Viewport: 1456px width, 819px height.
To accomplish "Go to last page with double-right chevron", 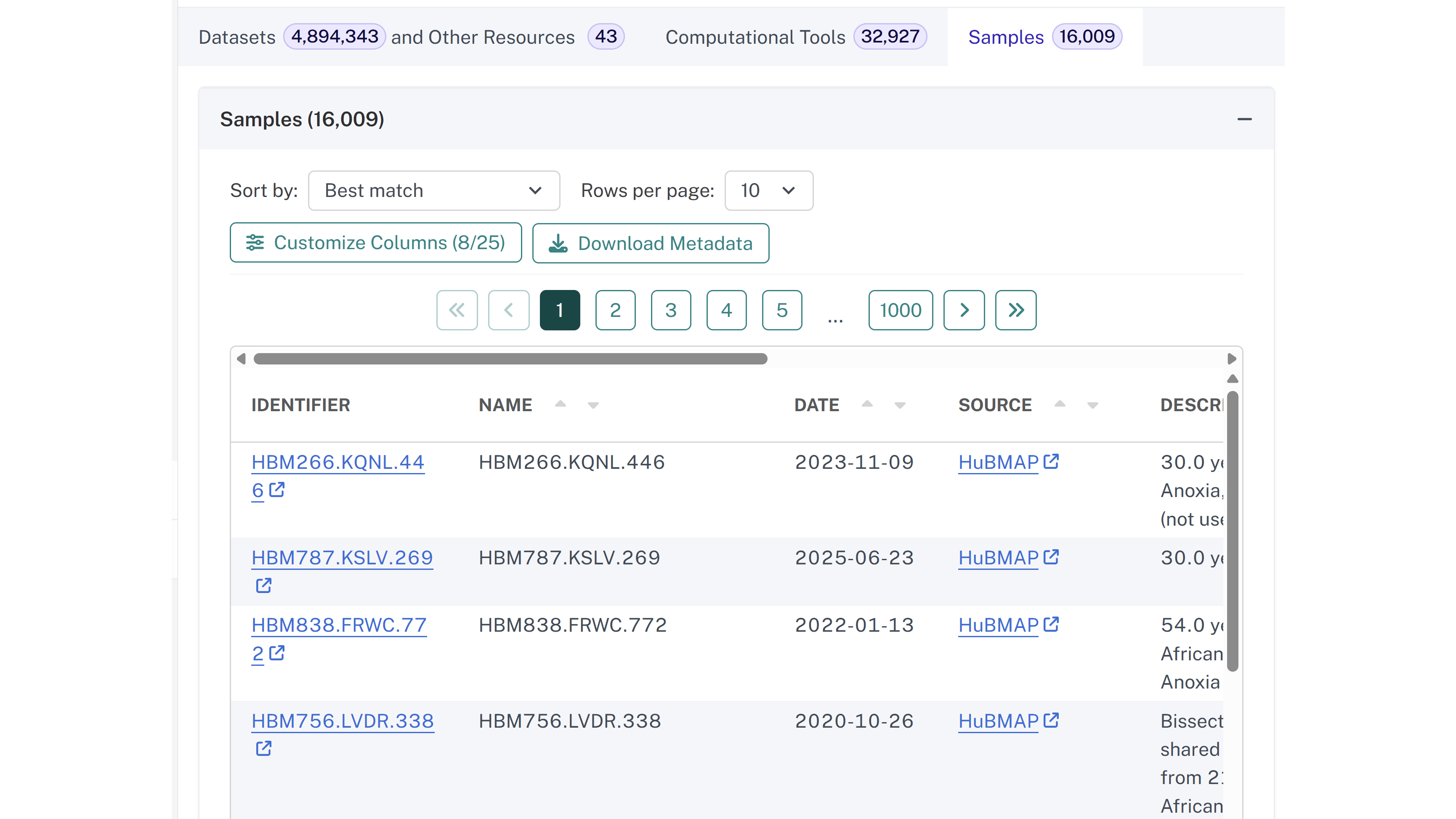I will 1016,310.
